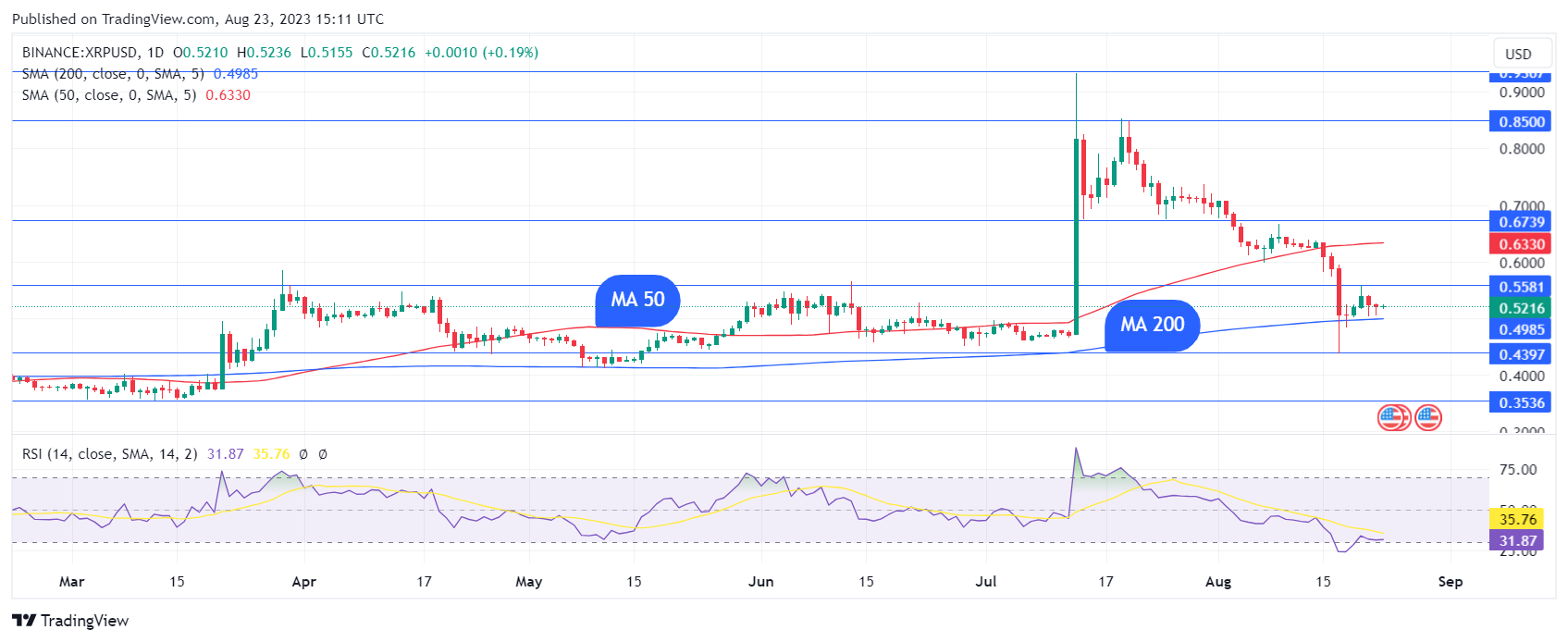
Task: Click the green 0.5216 current price label
Action: point(1521,308)
